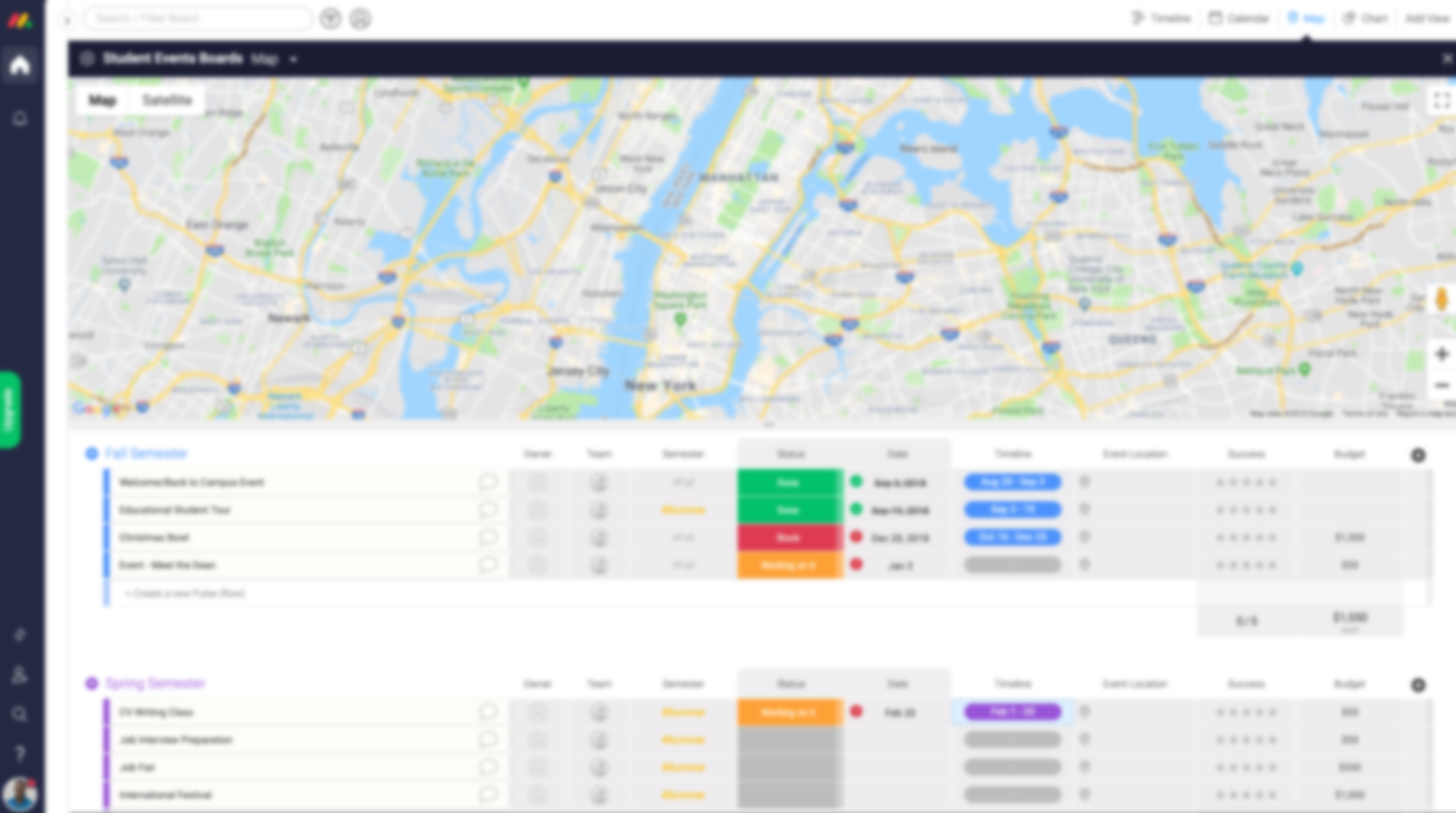
Task: Open budget cell for Christmas Bowl
Action: pyautogui.click(x=1350, y=537)
